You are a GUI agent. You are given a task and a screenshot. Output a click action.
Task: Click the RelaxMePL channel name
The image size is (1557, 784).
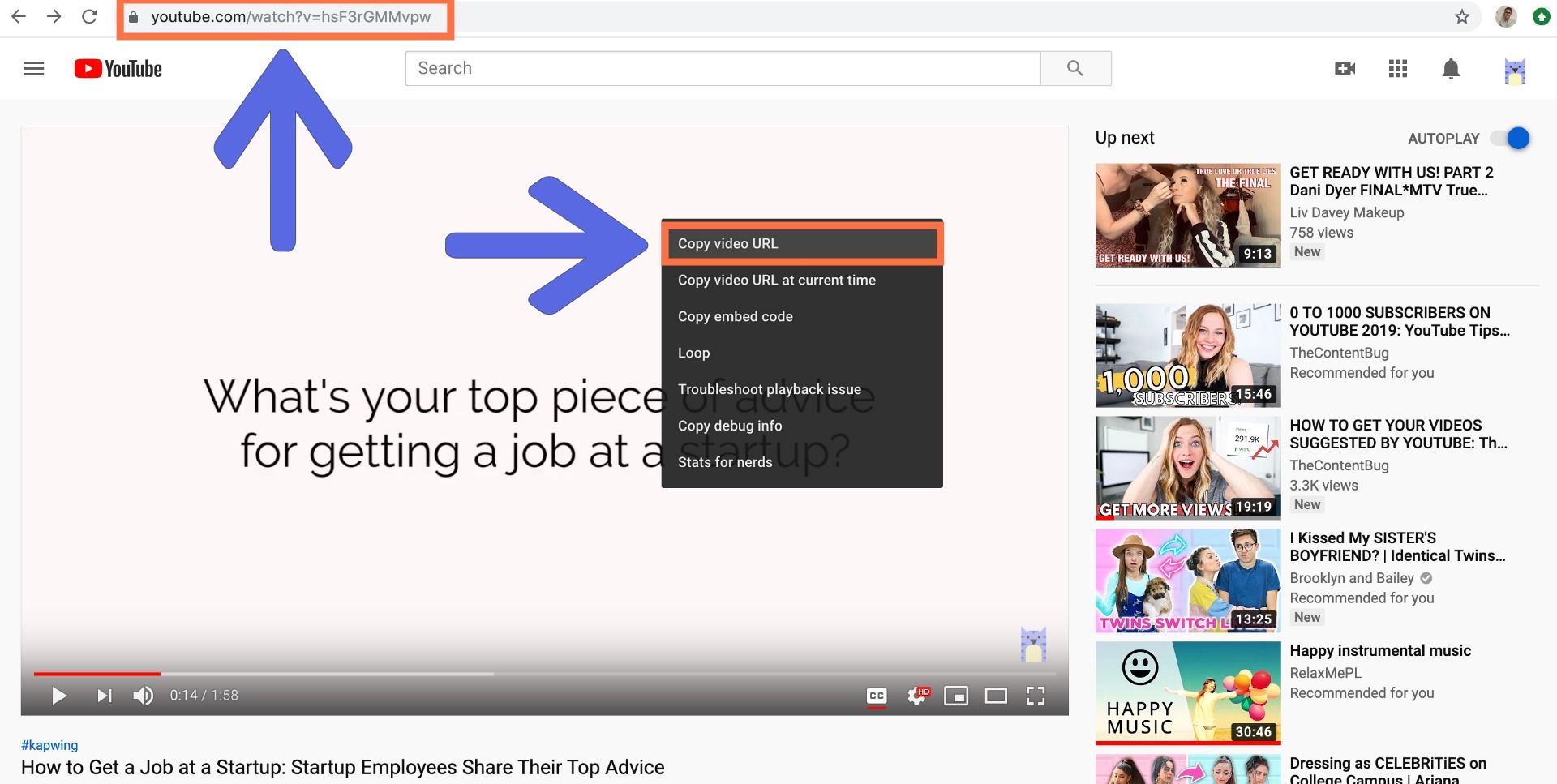[1326, 673]
